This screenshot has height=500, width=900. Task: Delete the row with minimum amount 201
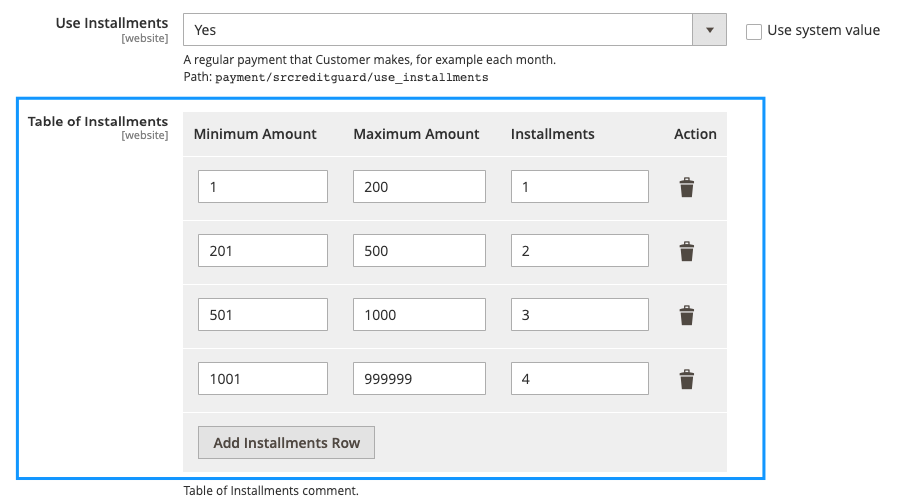(x=686, y=251)
